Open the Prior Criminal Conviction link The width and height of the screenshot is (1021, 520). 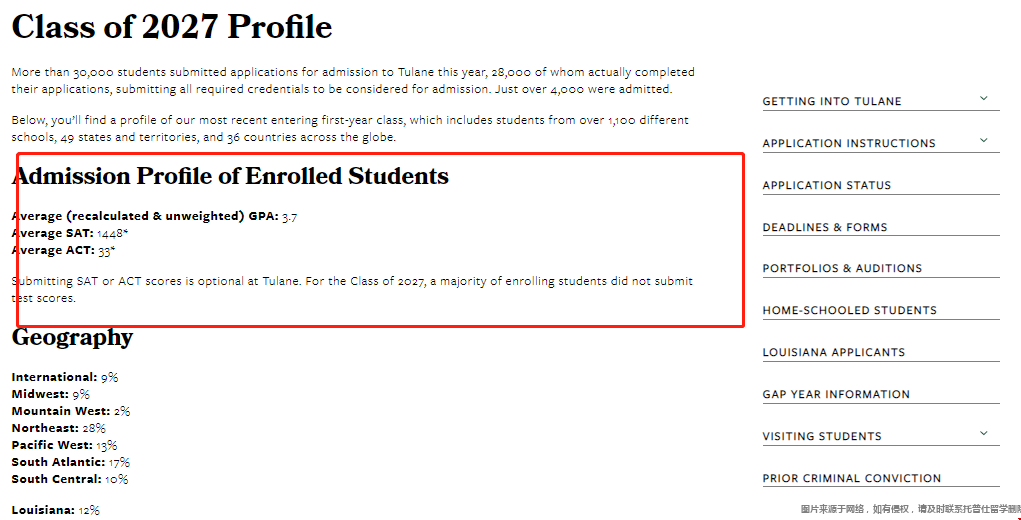coord(852,478)
